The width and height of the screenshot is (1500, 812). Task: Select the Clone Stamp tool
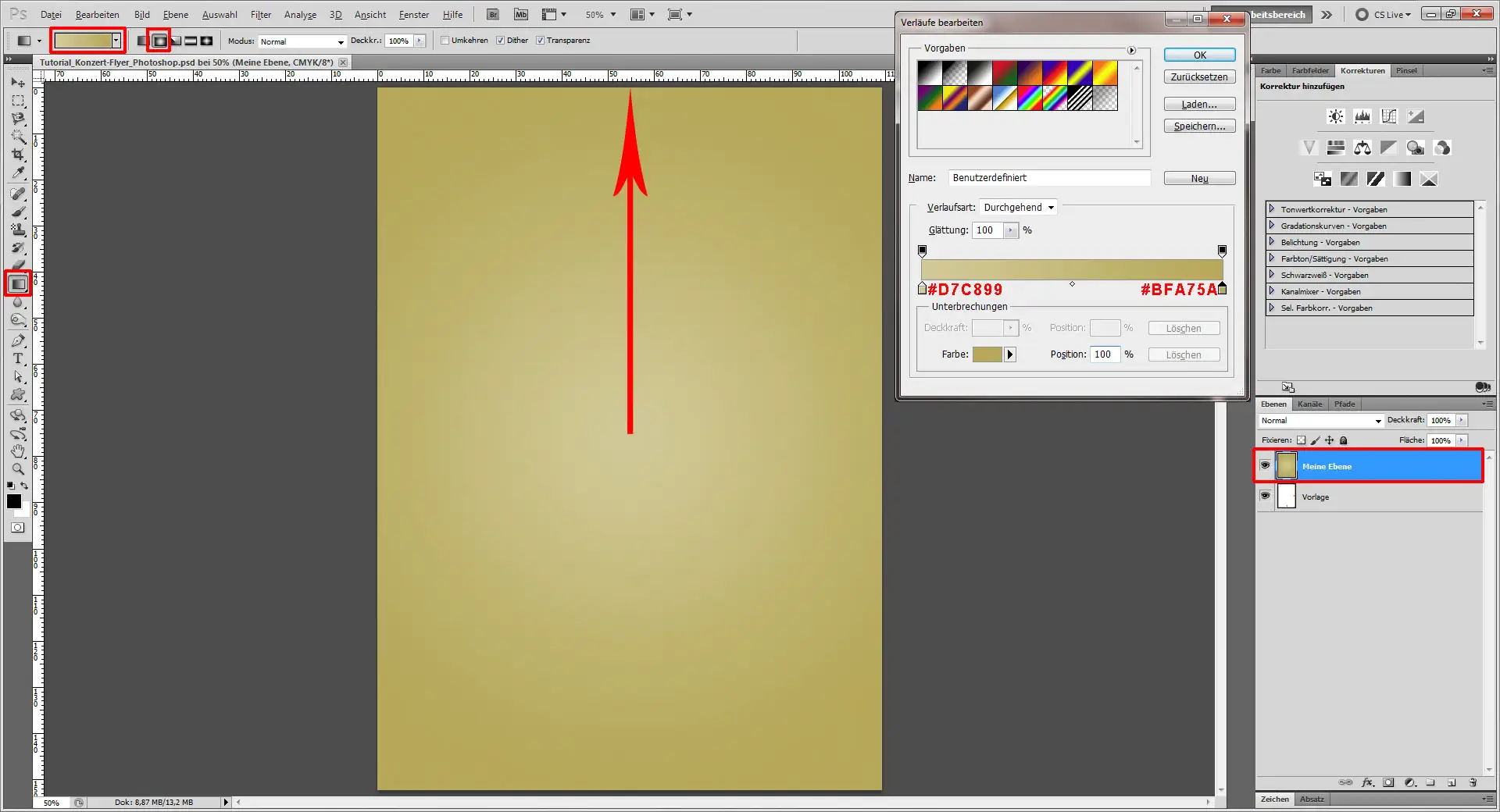[x=18, y=230]
